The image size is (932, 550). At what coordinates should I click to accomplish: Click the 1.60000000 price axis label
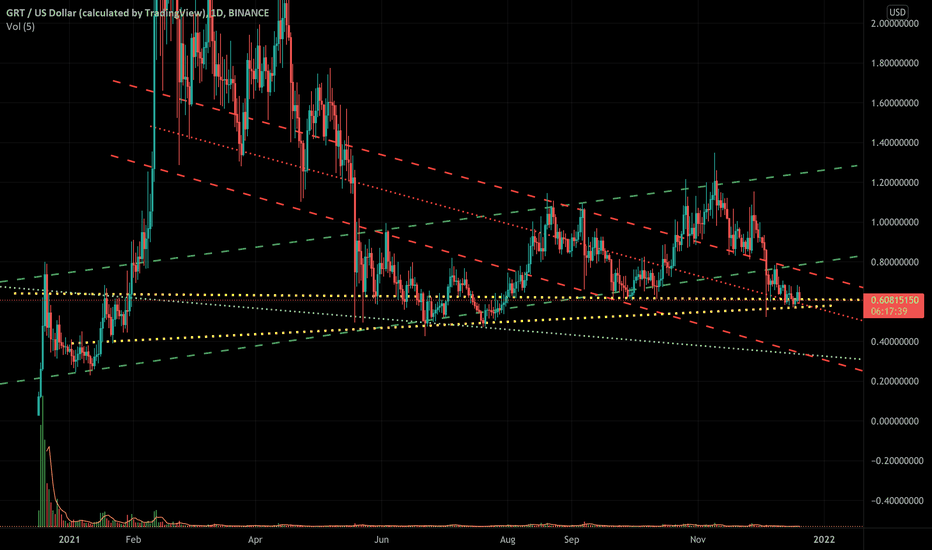(x=895, y=103)
